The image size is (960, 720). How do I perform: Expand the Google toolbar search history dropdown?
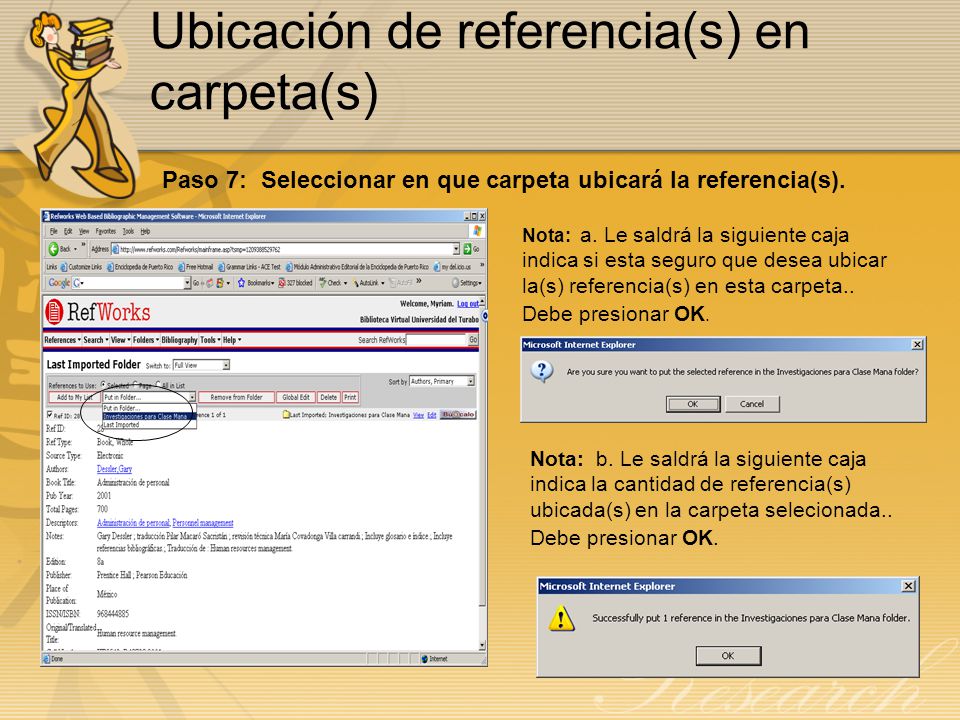coord(187,283)
